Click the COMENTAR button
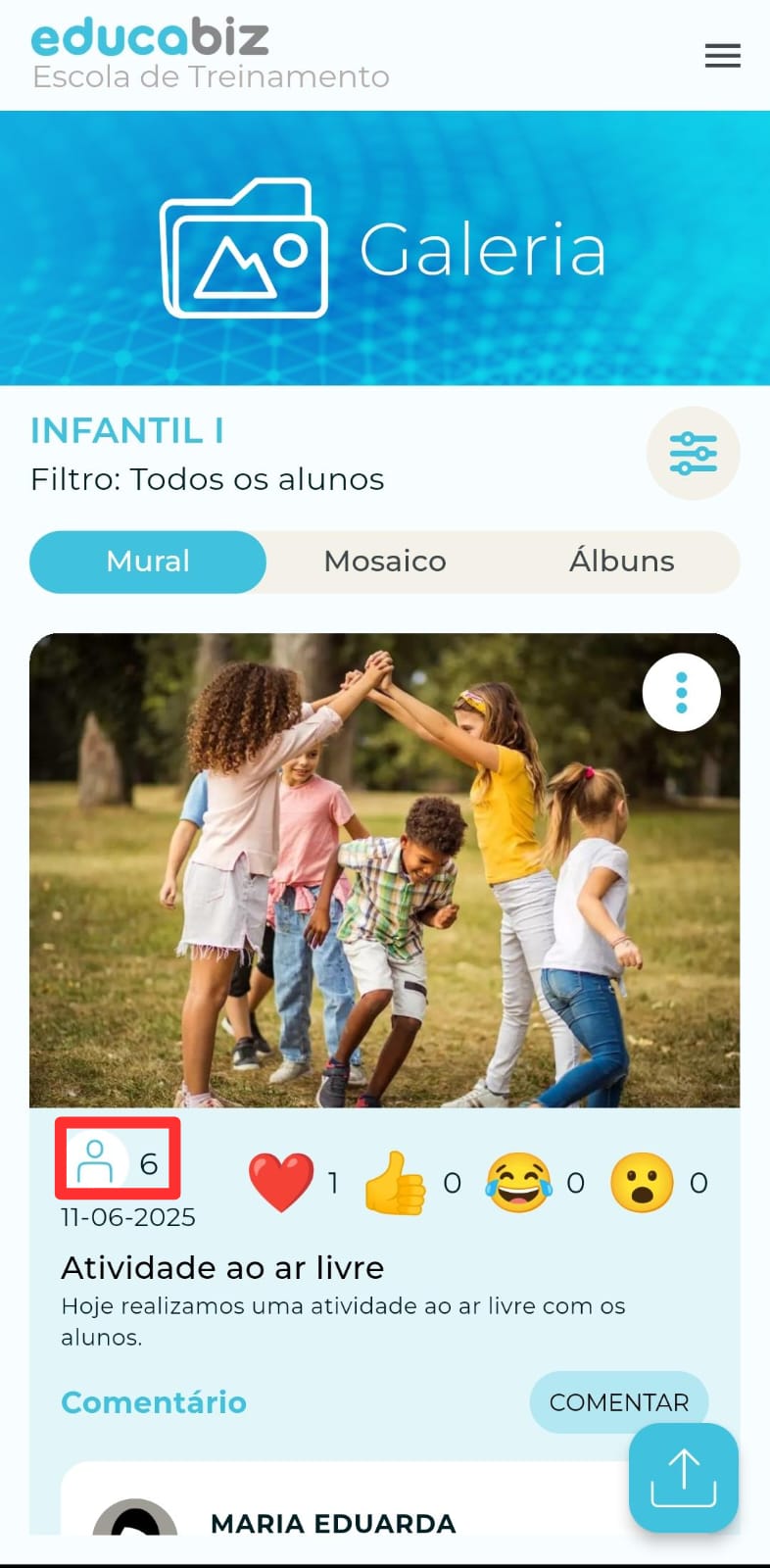The width and height of the screenshot is (770, 1568). (619, 1402)
